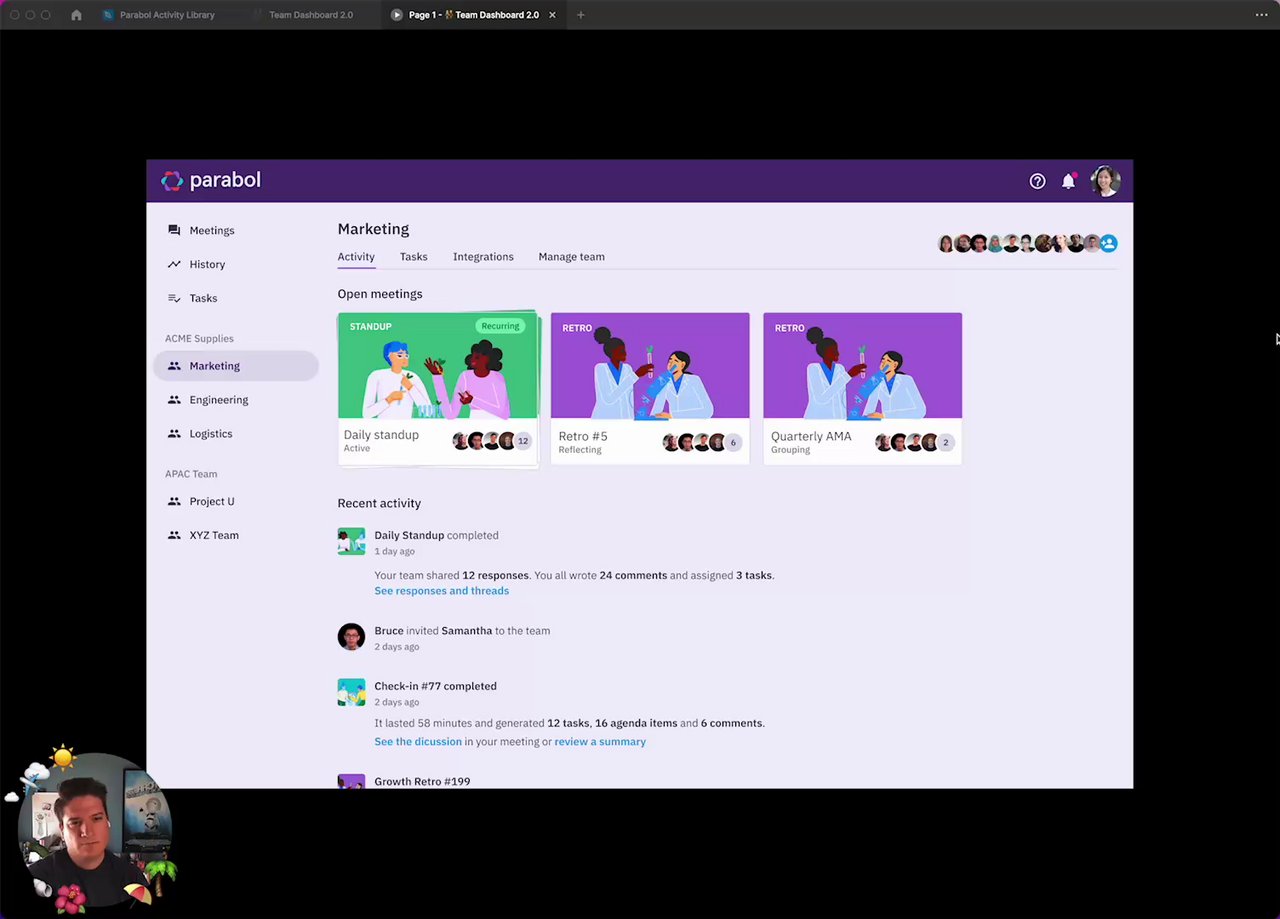Open the Quarterly AMA meeting card

[862, 388]
